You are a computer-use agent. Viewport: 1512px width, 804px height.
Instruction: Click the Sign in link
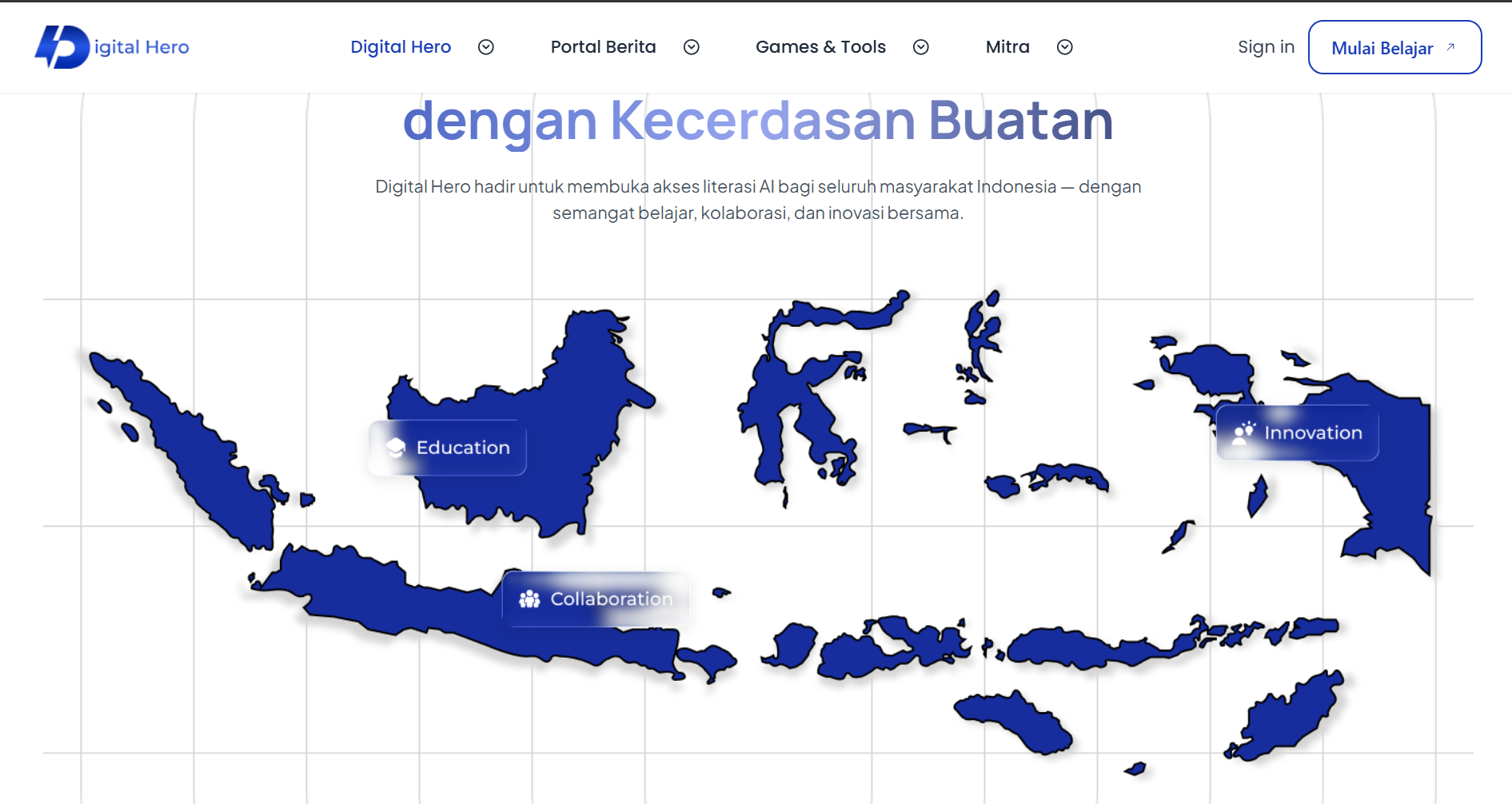tap(1266, 47)
